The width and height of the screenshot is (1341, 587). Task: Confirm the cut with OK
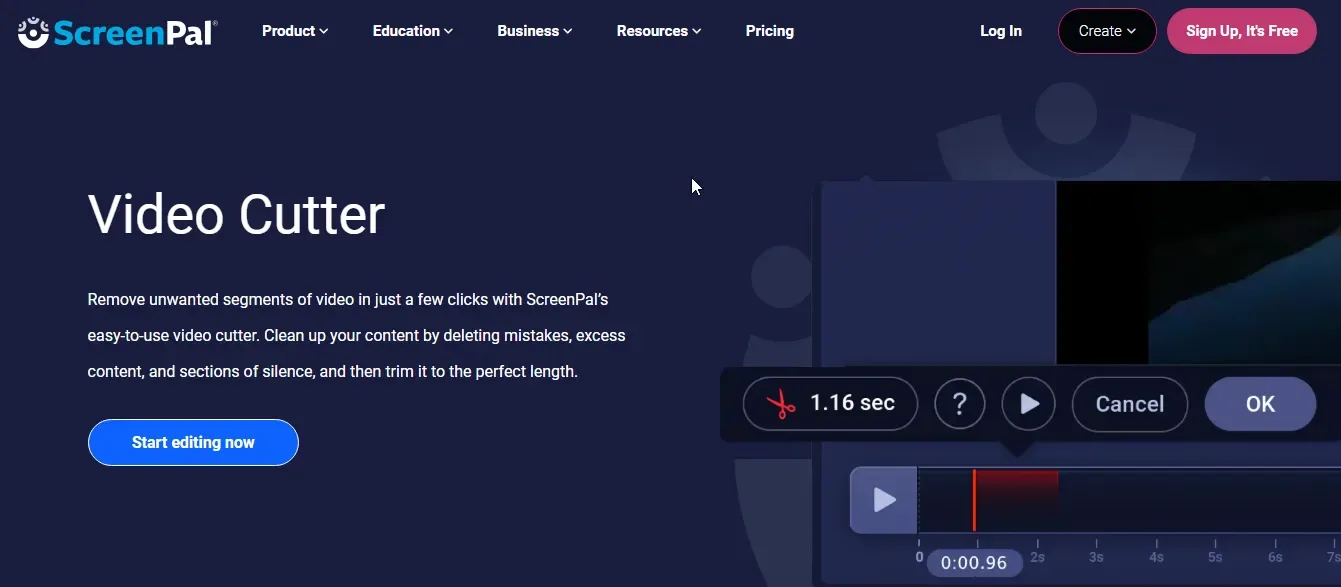tap(1260, 404)
